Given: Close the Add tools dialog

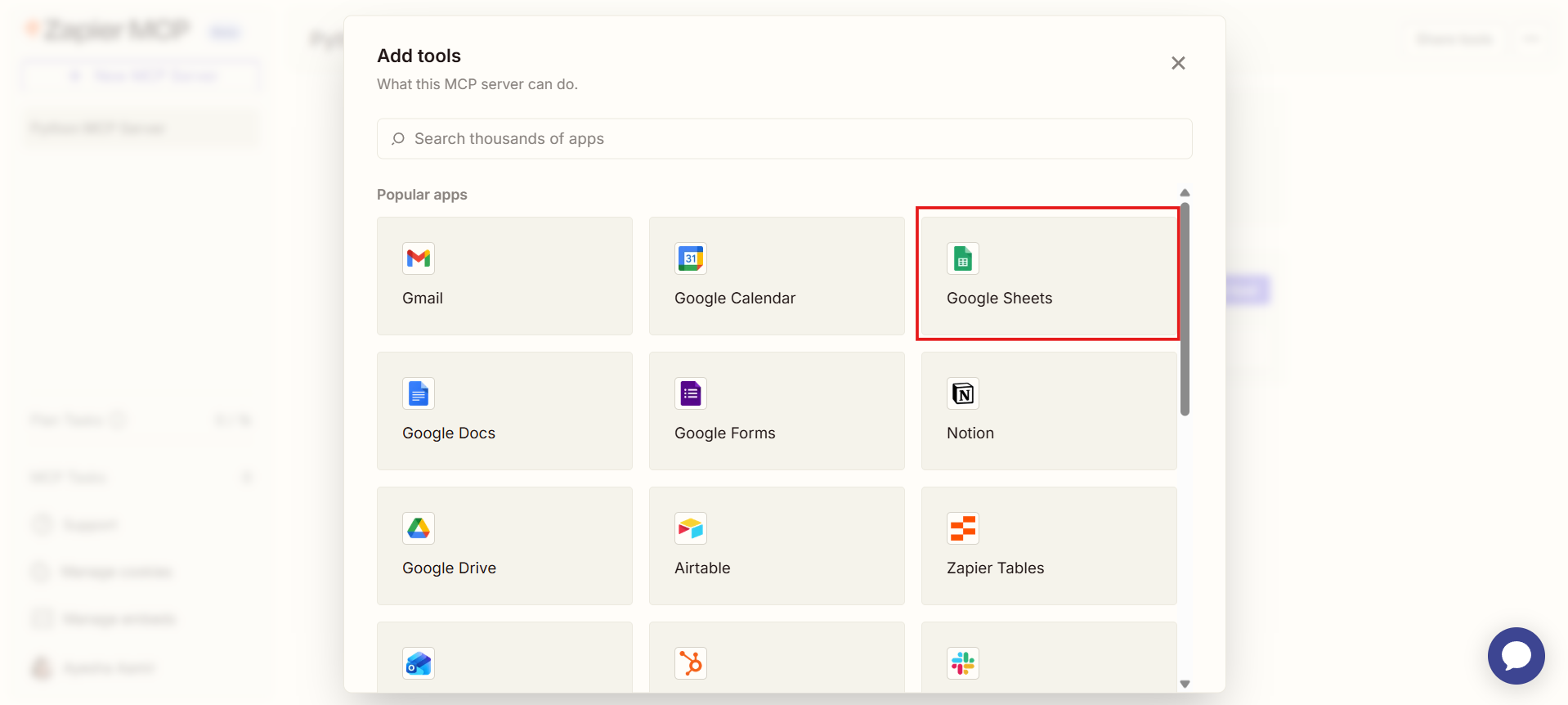Looking at the screenshot, I should (1178, 63).
